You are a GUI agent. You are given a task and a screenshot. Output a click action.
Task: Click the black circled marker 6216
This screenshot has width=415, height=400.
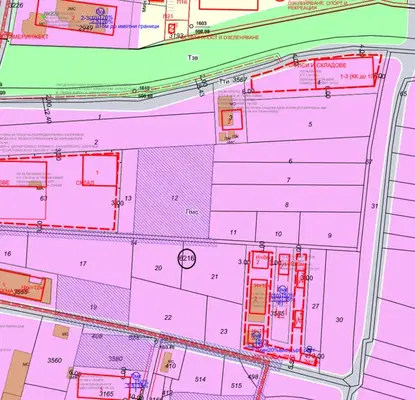[187, 259]
